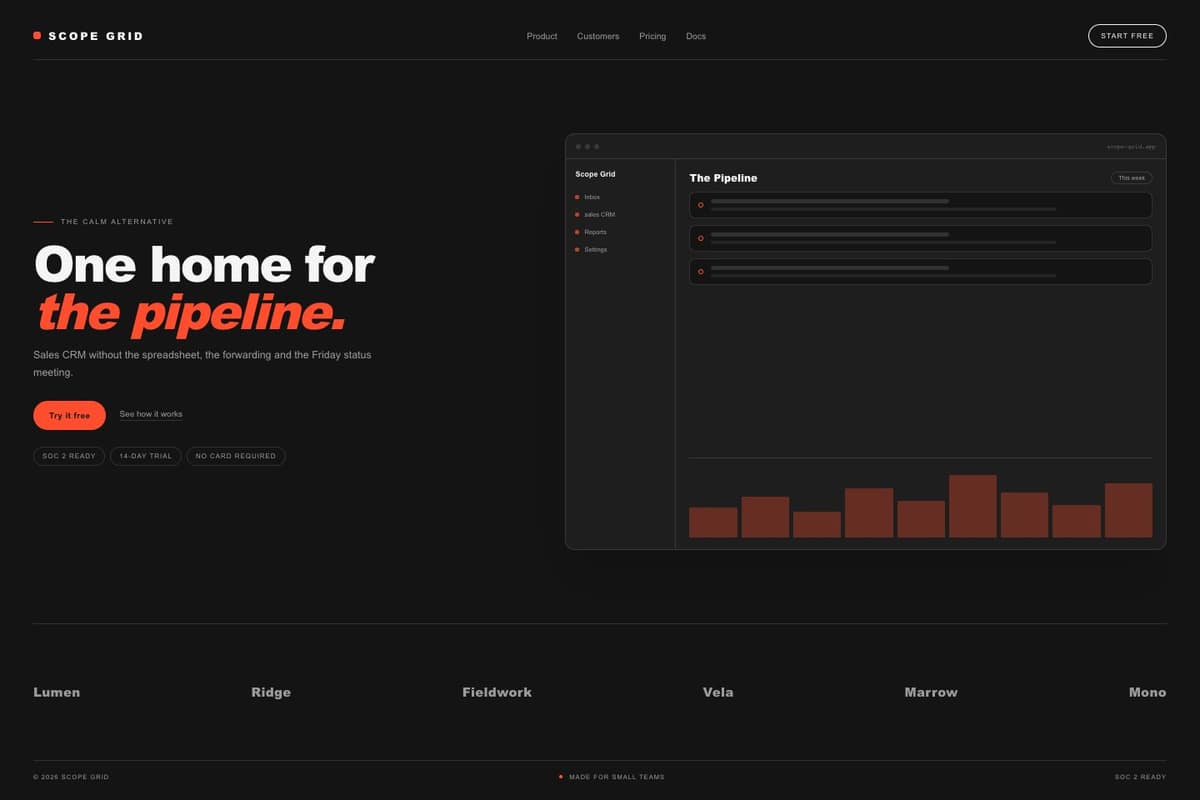The image size is (1200, 800).
Task: Click the red dot beside Reports
Action: click(577, 232)
